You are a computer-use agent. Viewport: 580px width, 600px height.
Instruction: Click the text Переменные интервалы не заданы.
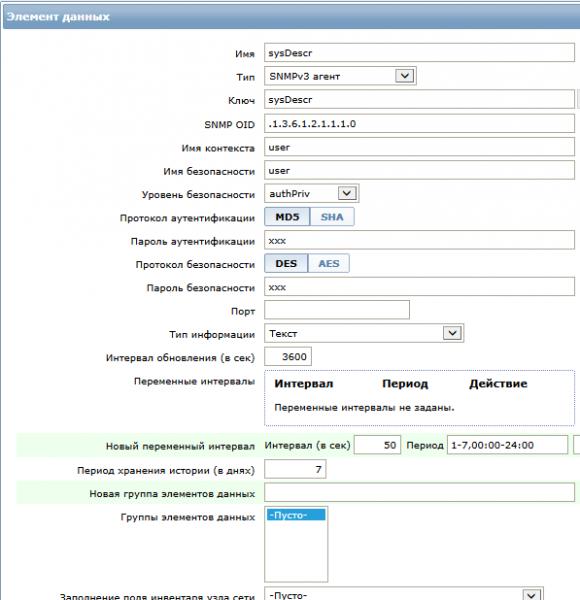364,408
